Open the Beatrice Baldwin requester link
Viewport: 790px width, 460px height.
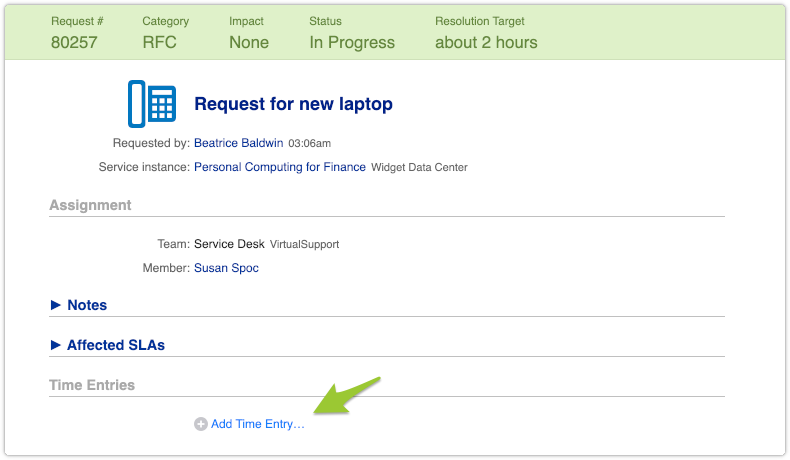pyautogui.click(x=238, y=143)
